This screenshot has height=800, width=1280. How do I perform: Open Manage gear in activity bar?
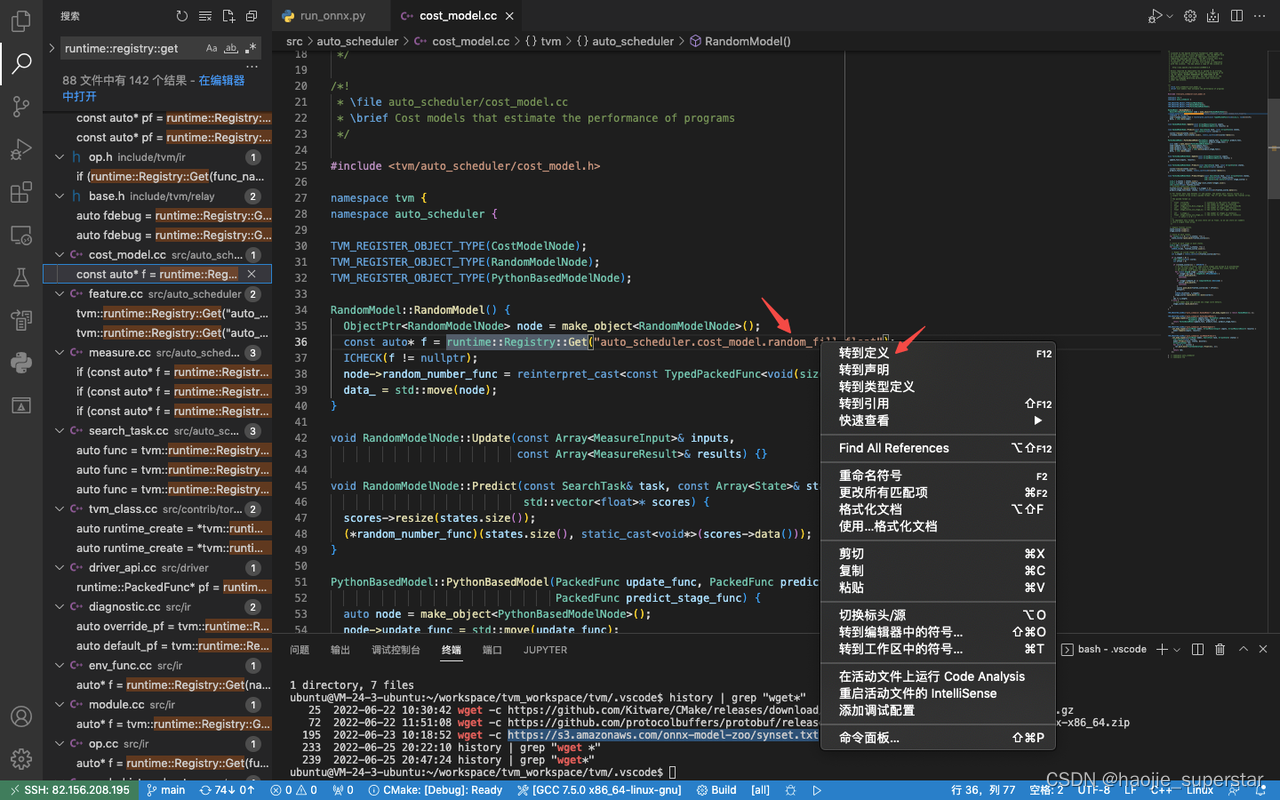[x=21, y=759]
